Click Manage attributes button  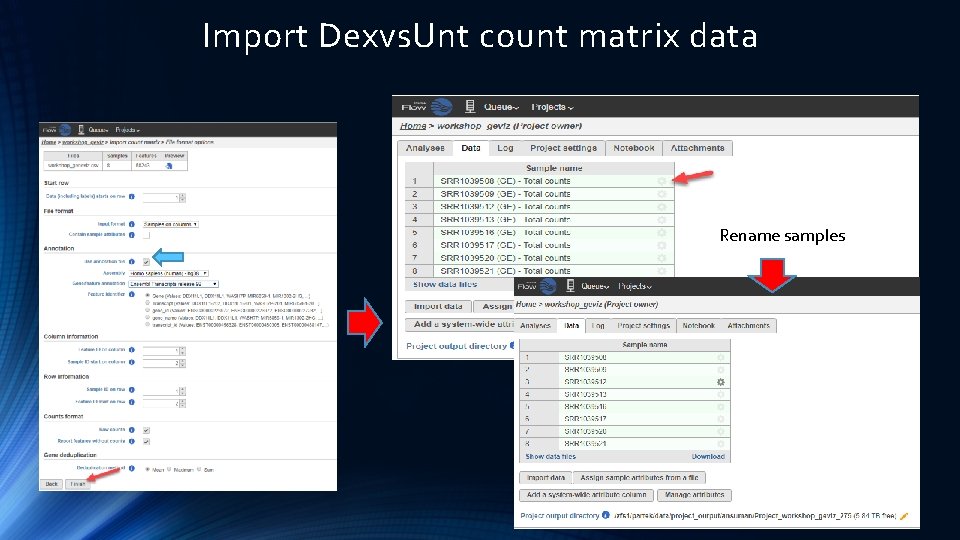tap(694, 495)
